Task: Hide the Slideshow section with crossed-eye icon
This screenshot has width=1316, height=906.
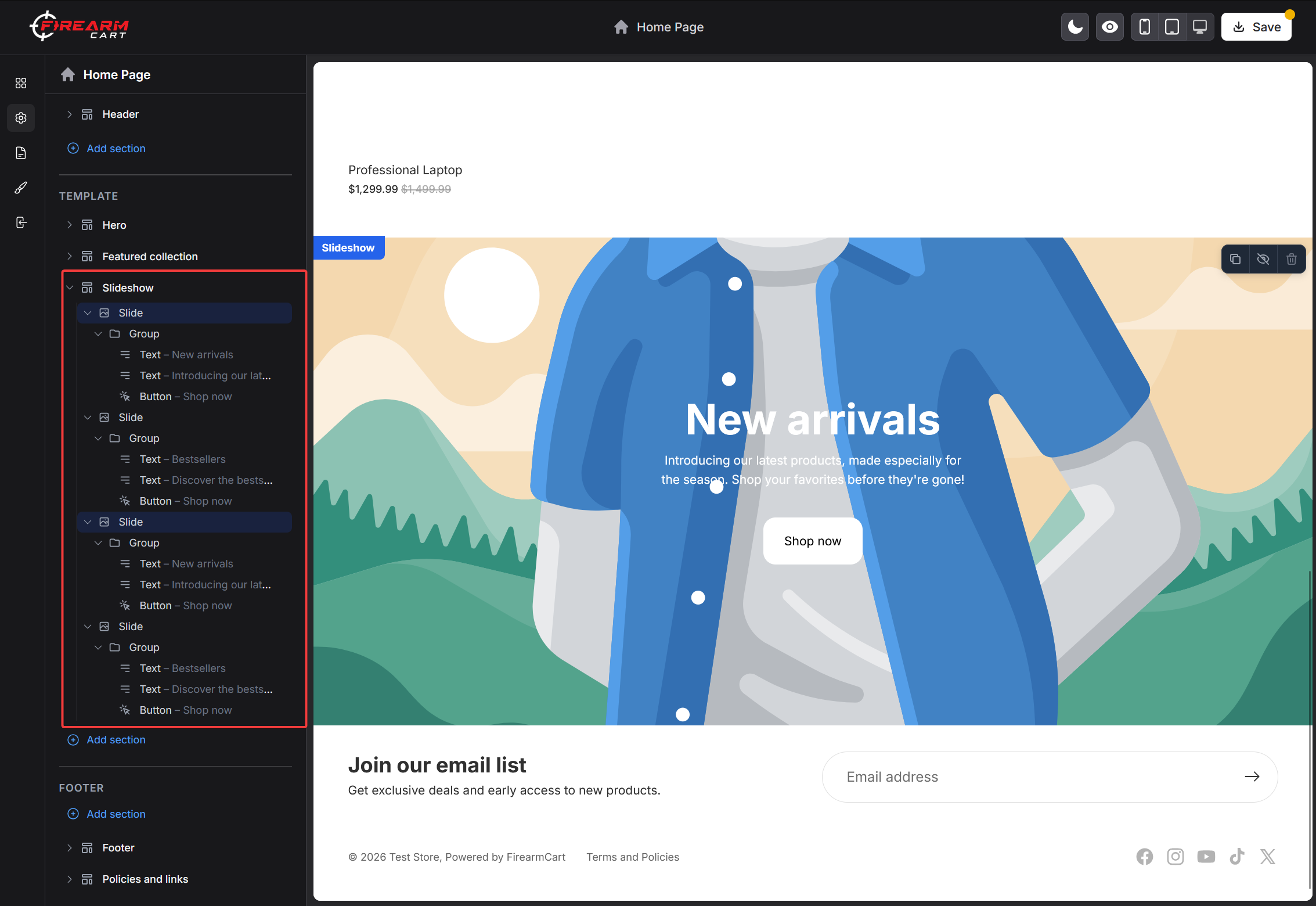Action: [x=1263, y=259]
